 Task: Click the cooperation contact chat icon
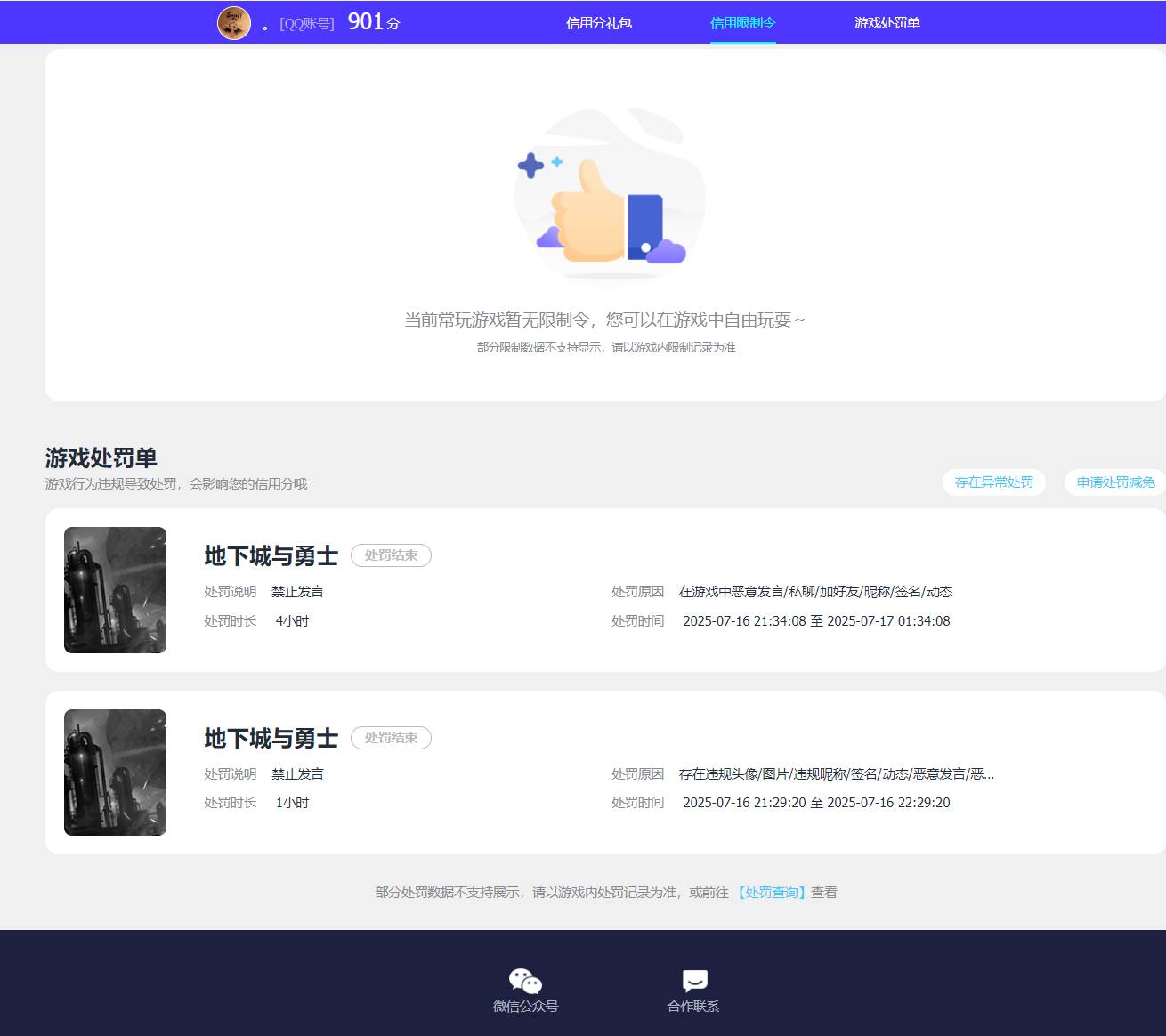694,981
